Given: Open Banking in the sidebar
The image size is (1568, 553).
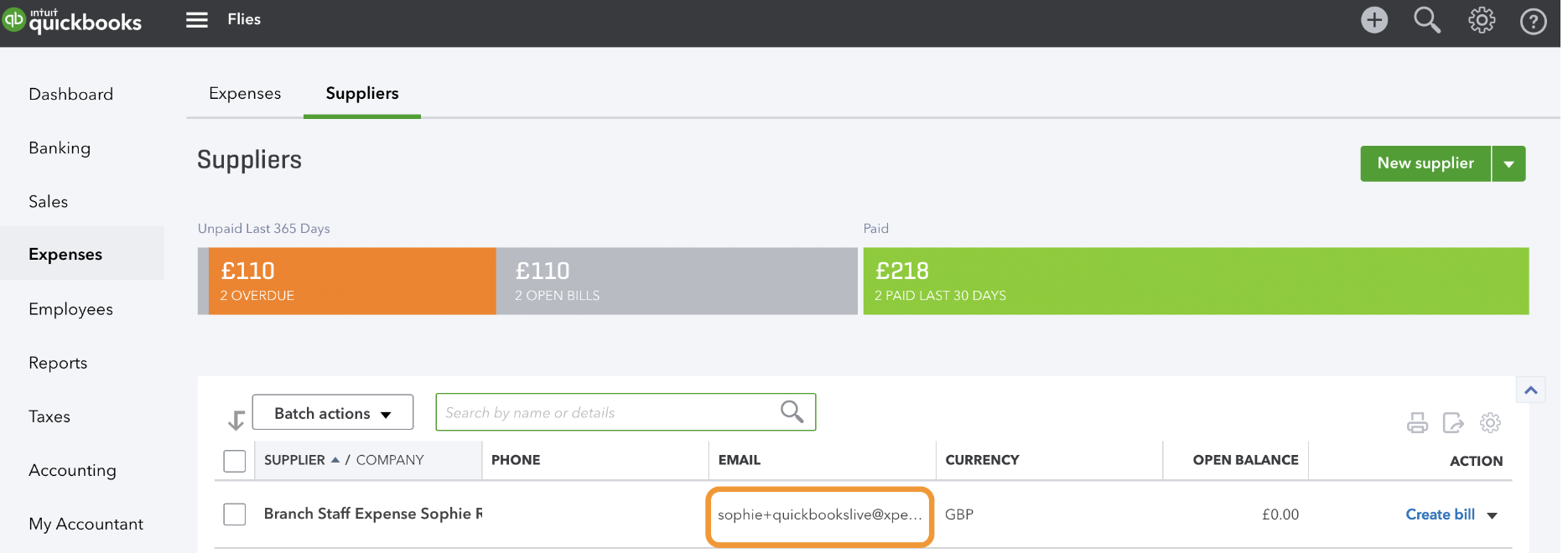Looking at the screenshot, I should (x=60, y=148).
